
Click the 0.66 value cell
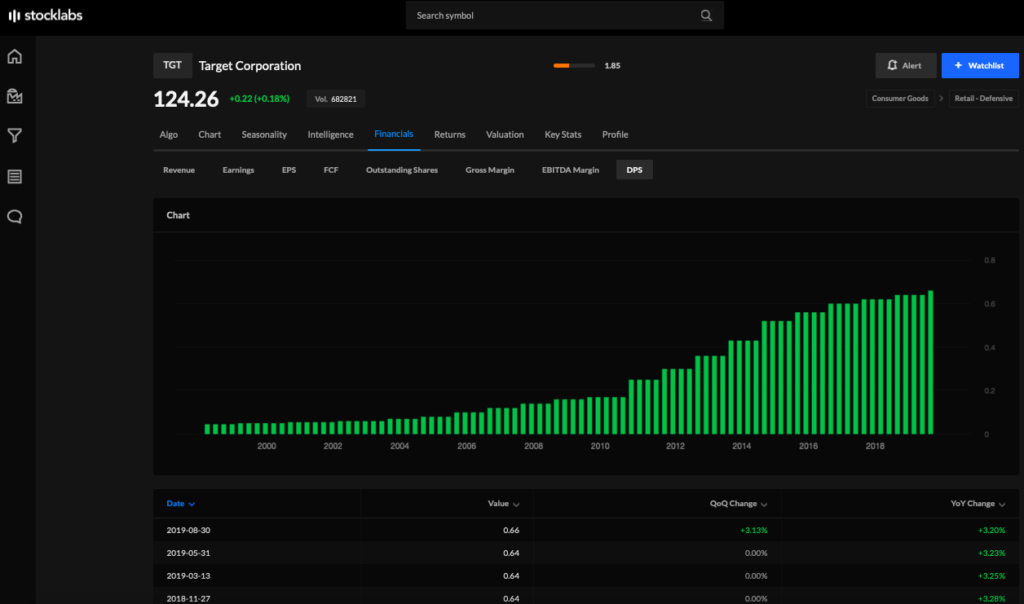click(x=511, y=530)
